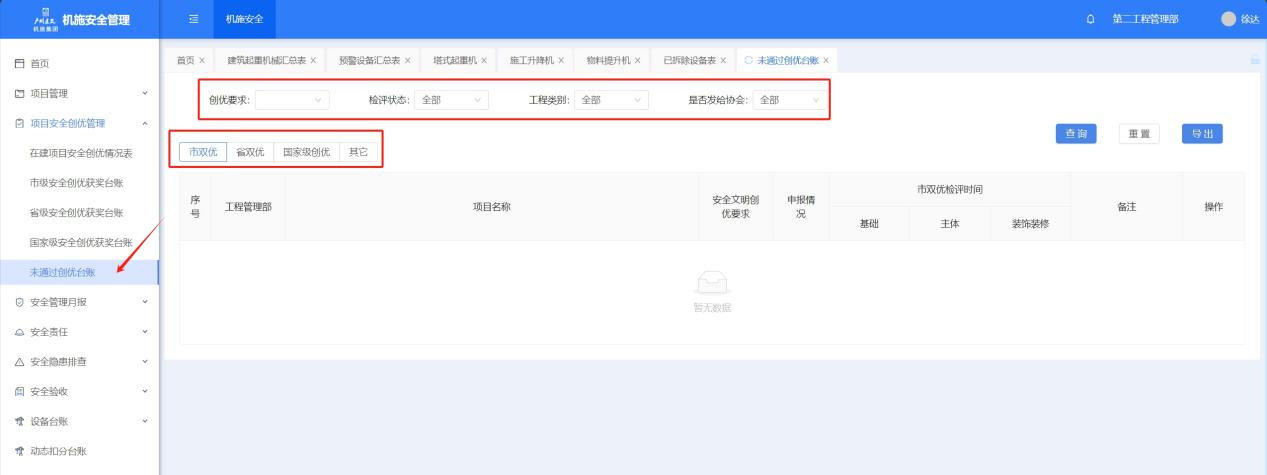Click the 首页 home icon in sidebar
This screenshot has height=475, width=1267.
point(19,64)
